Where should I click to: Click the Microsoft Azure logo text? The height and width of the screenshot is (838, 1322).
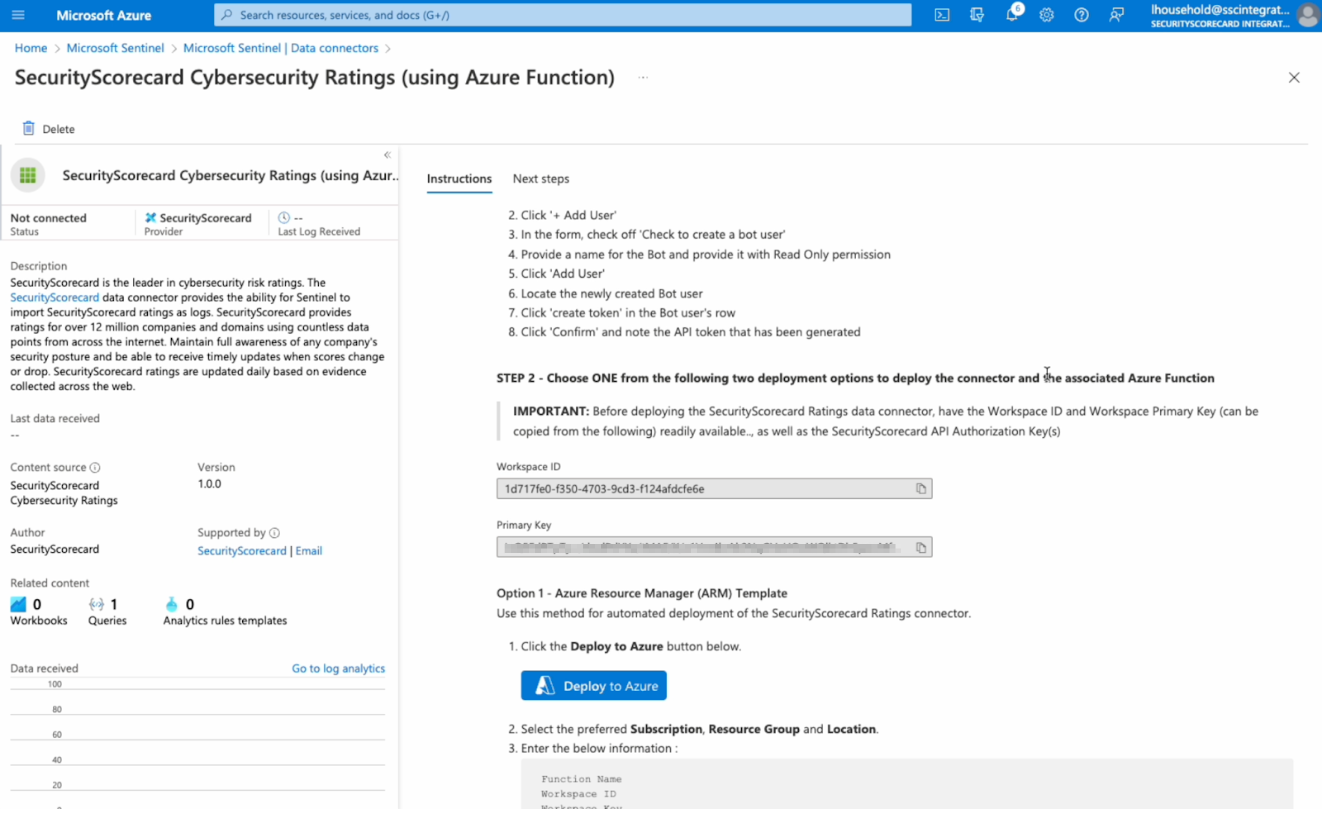(x=104, y=15)
